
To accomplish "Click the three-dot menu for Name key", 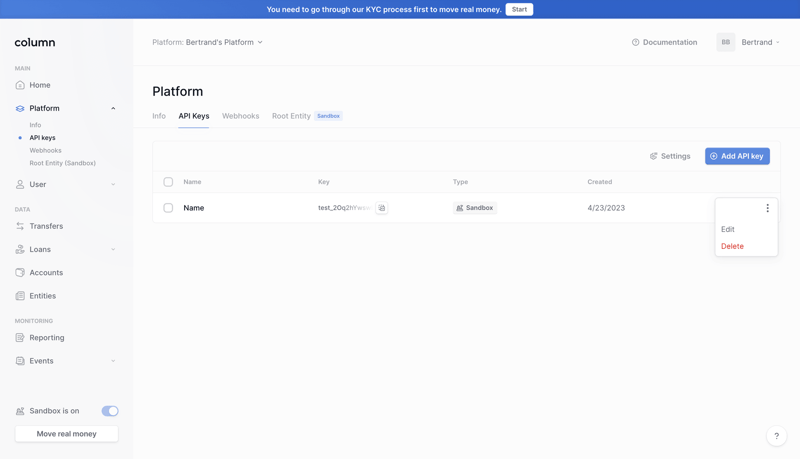I will [767, 208].
